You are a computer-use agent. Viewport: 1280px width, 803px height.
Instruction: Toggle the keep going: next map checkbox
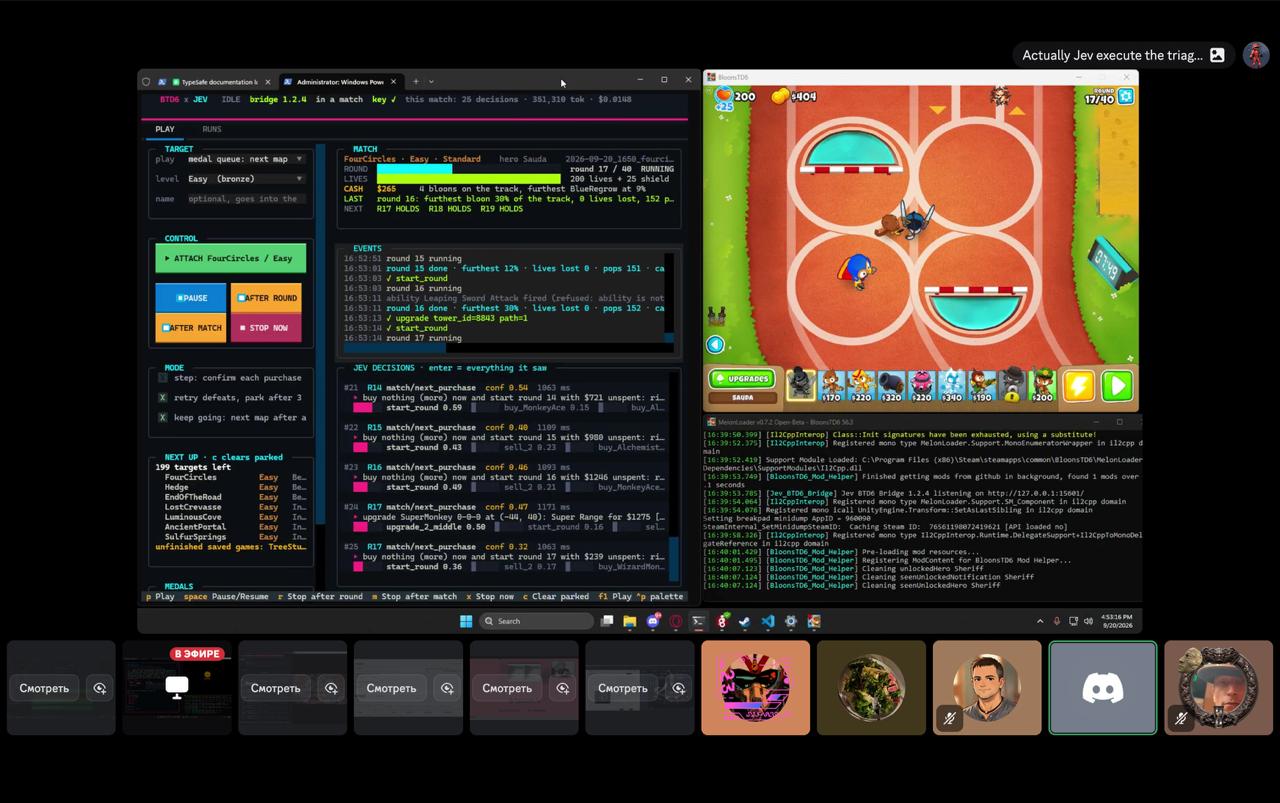point(163,417)
